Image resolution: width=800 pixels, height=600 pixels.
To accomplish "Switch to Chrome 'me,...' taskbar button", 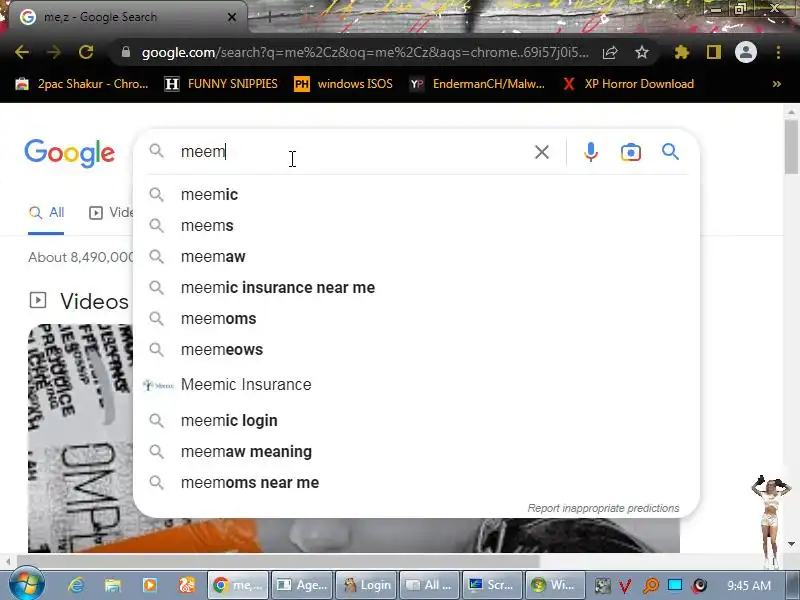I will [238, 585].
